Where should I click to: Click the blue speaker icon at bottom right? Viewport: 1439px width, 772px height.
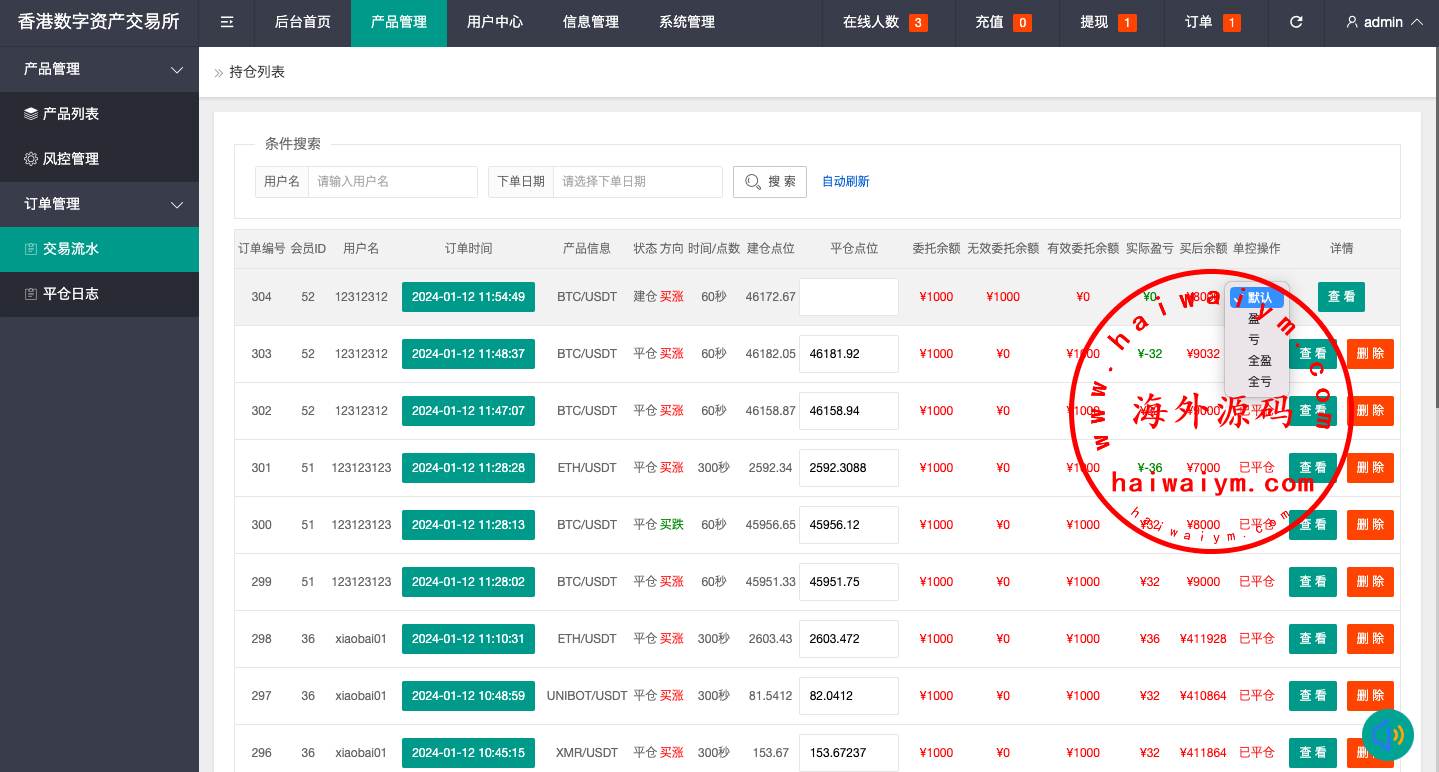(1387, 735)
